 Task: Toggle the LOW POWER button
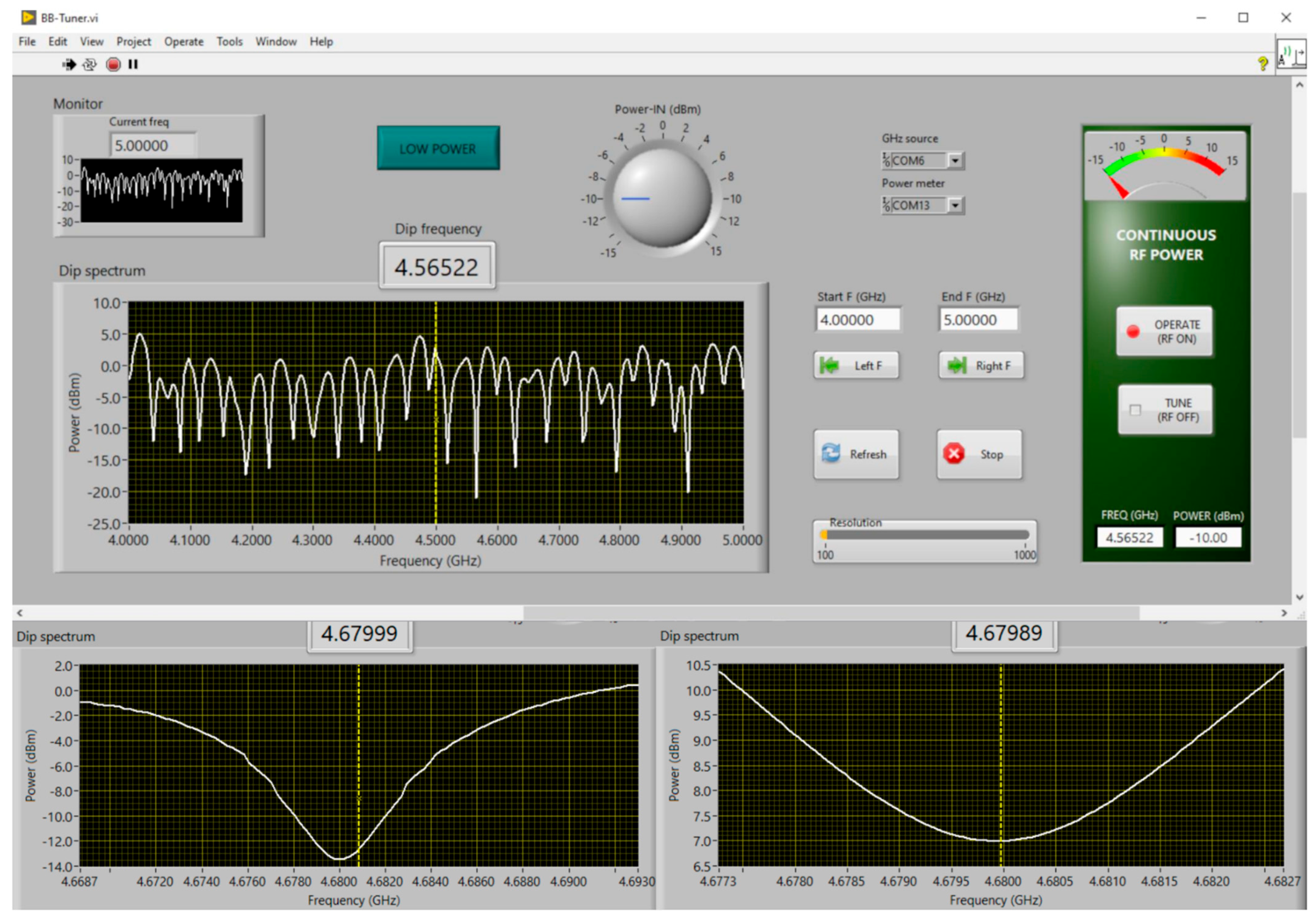[x=438, y=148]
